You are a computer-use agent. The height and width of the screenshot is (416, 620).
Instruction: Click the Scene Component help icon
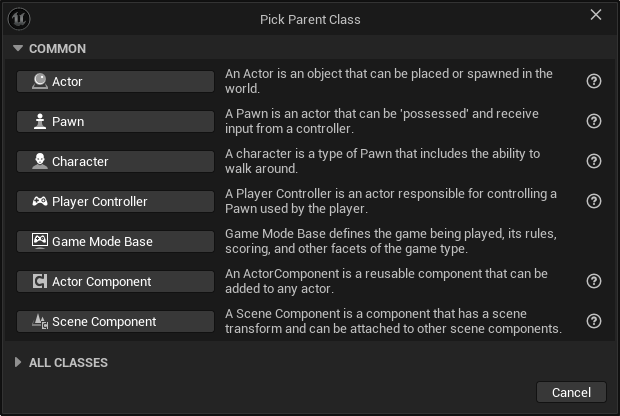(594, 321)
